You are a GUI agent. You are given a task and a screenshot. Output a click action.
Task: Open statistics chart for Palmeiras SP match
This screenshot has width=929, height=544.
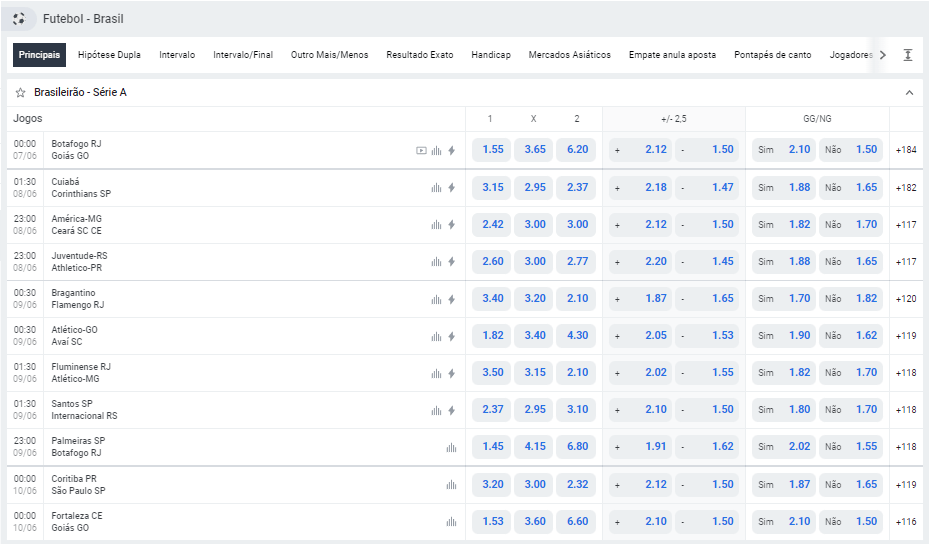451,447
